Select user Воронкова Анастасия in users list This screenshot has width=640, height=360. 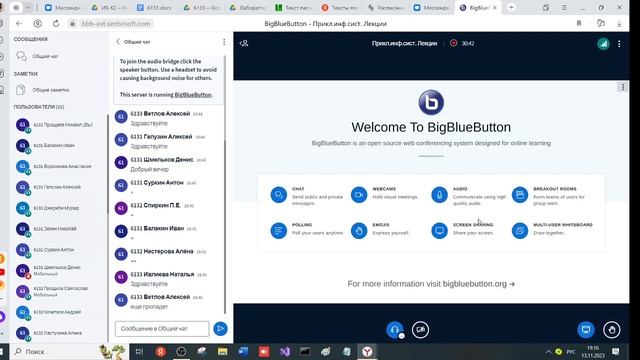tap(59, 167)
